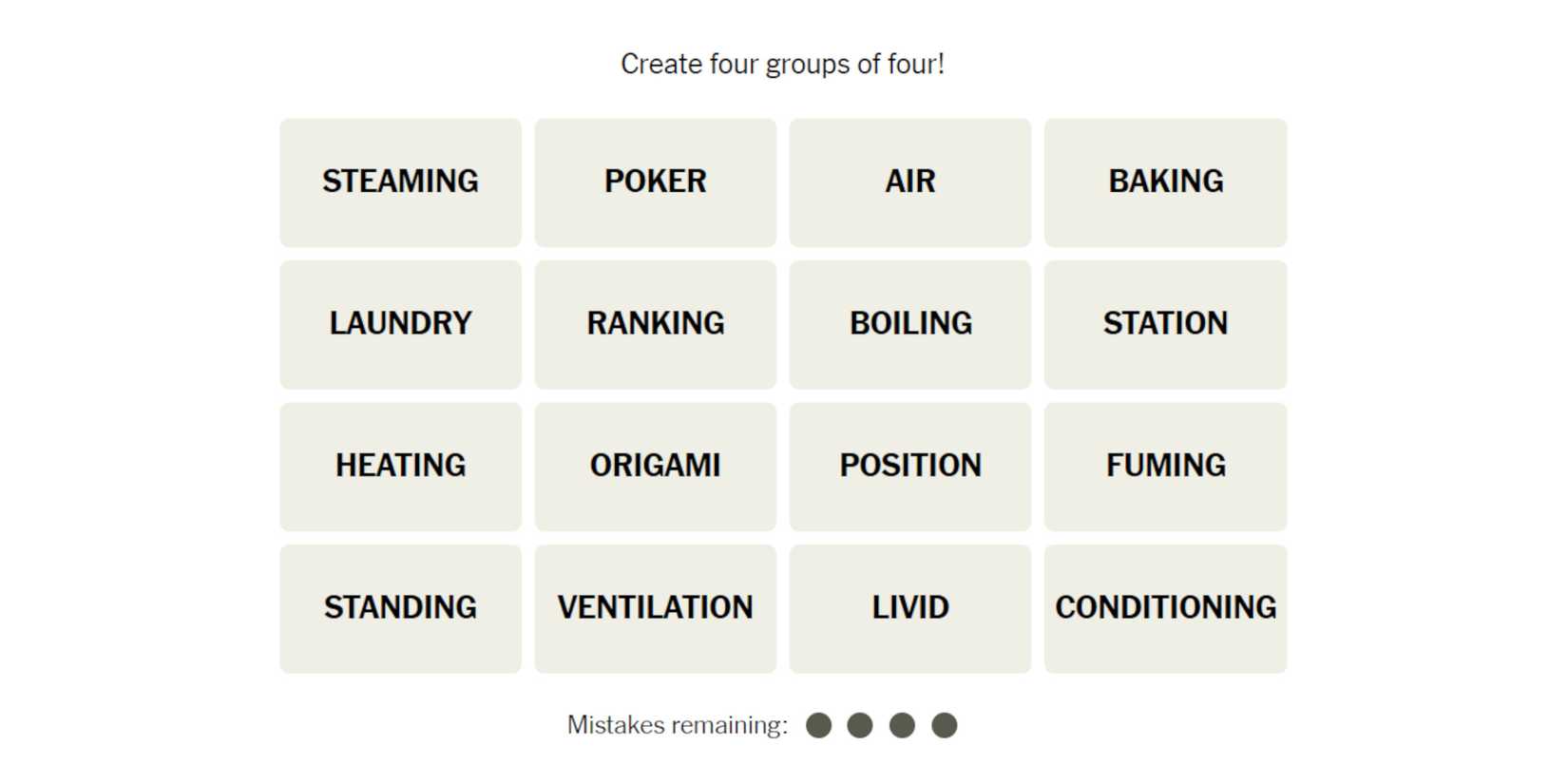The width and height of the screenshot is (1568, 784).
Task: Choose the POSITION tile
Action: pos(909,466)
